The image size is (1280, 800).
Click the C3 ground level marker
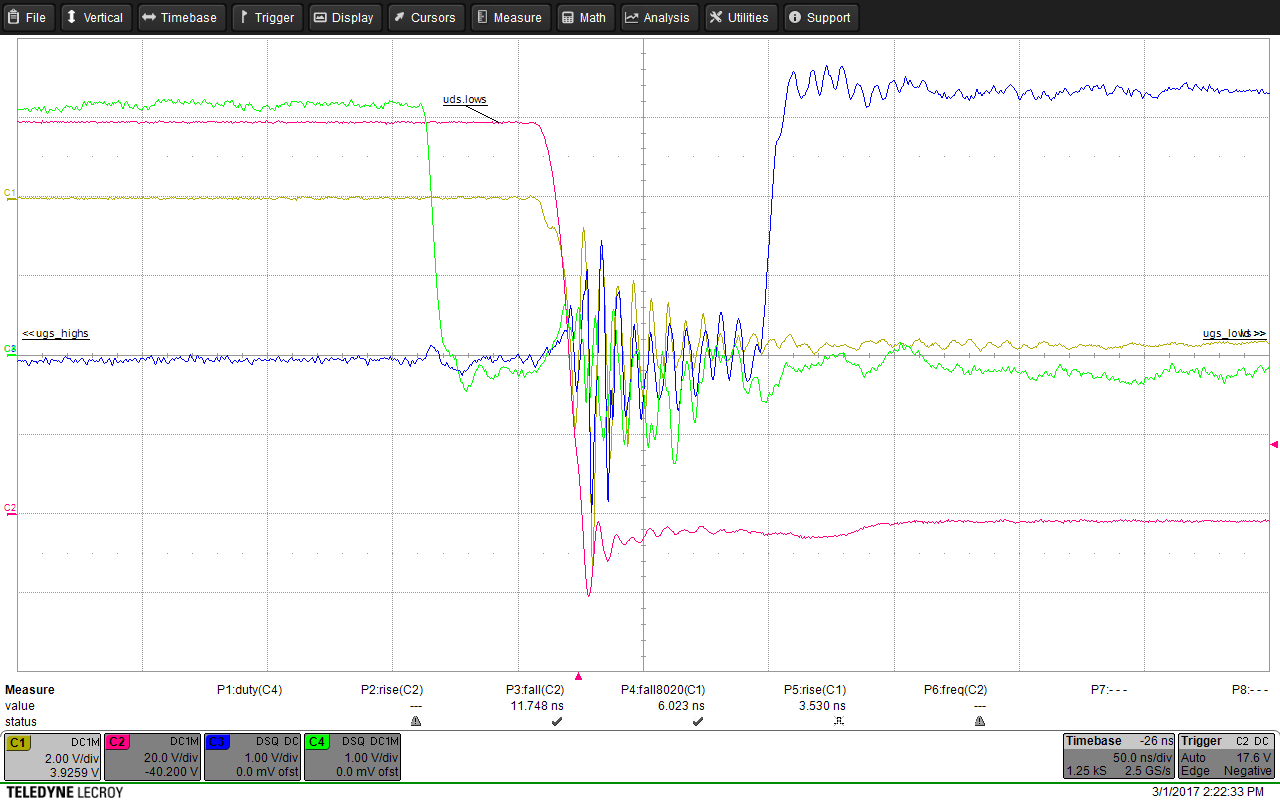click(x=10, y=349)
